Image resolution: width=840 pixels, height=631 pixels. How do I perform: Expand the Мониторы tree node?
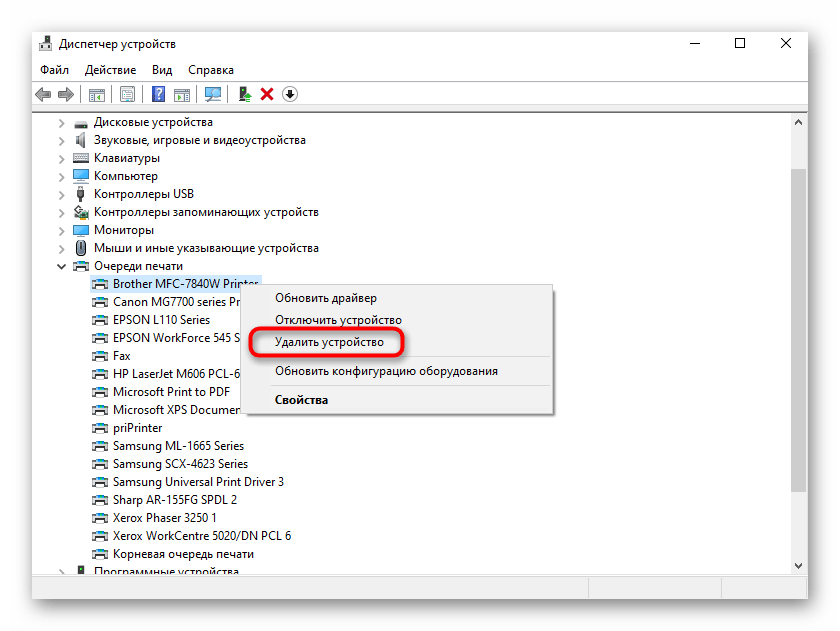tap(62, 230)
